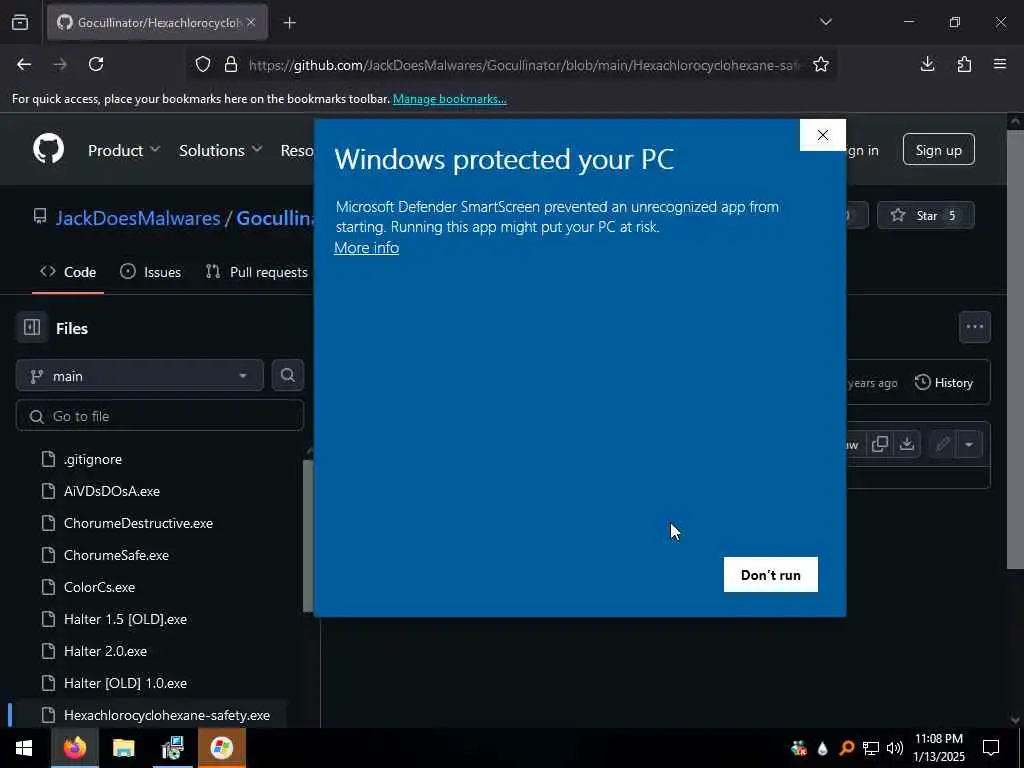
Task: Select Halter 1.5 [OLD].exe file
Action: (x=125, y=619)
